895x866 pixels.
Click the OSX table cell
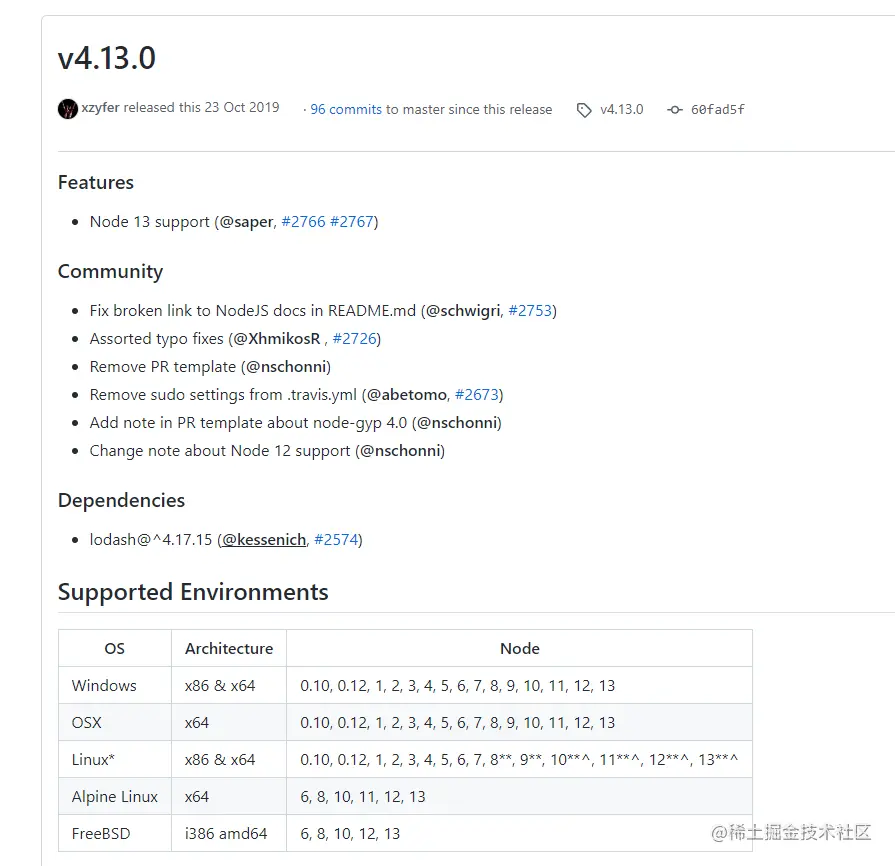115,722
